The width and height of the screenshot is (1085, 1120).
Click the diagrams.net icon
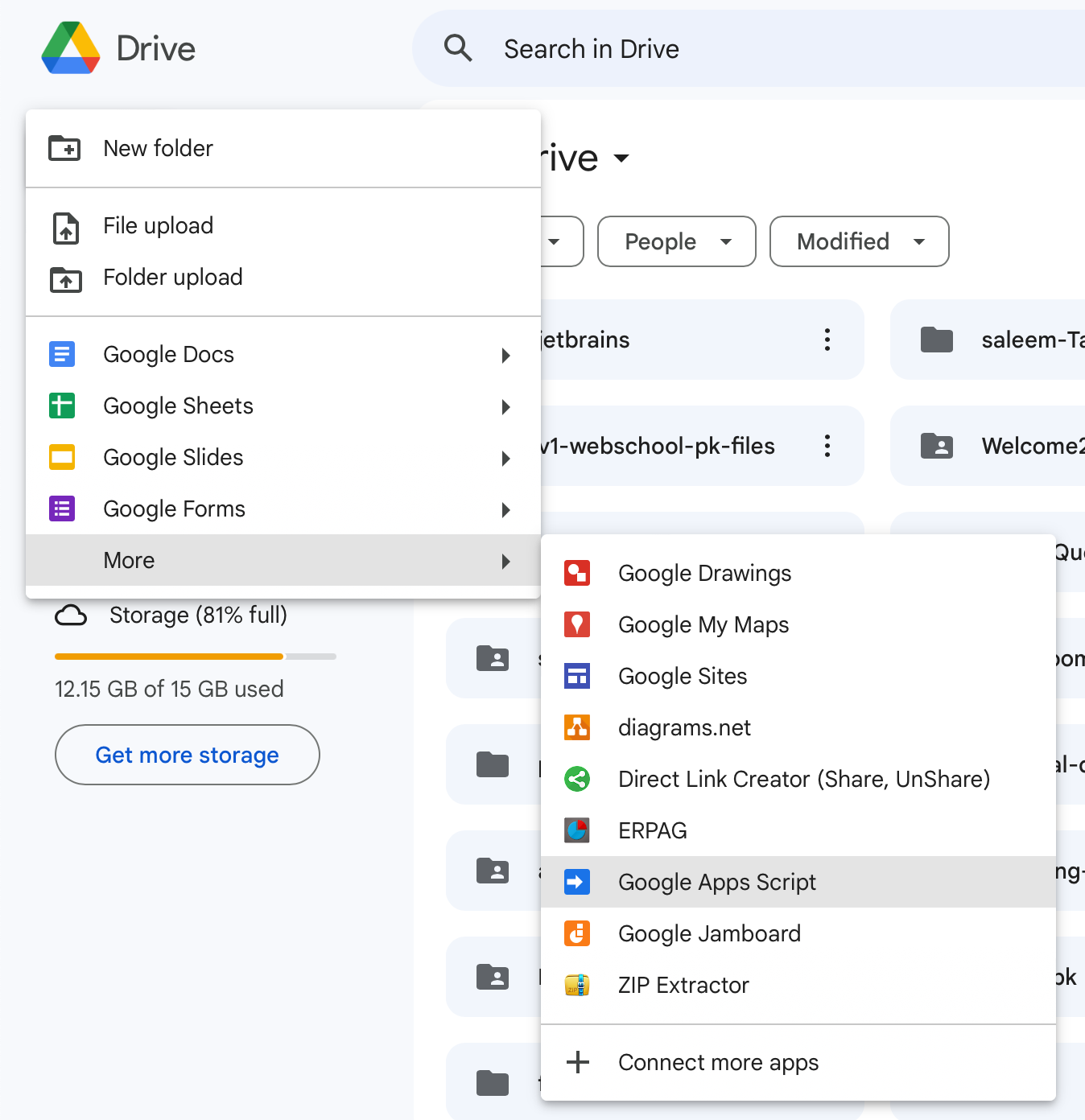577,727
